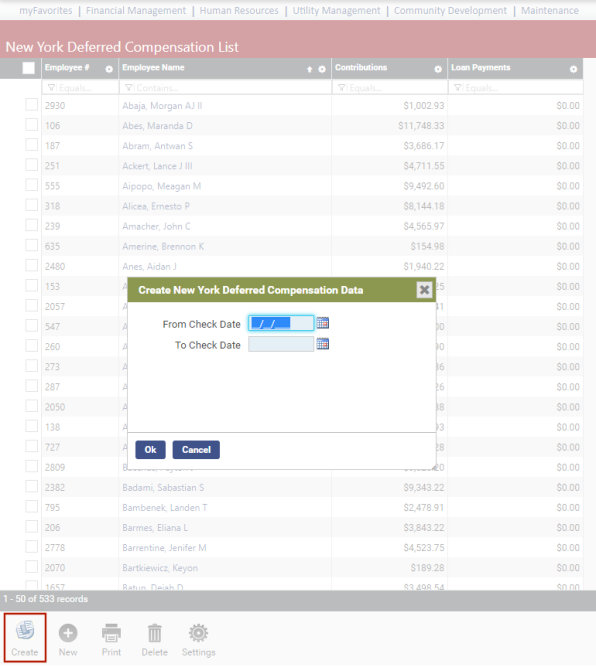The width and height of the screenshot is (596, 667).
Task: Click the Cancel button in dialog
Action: (x=196, y=450)
